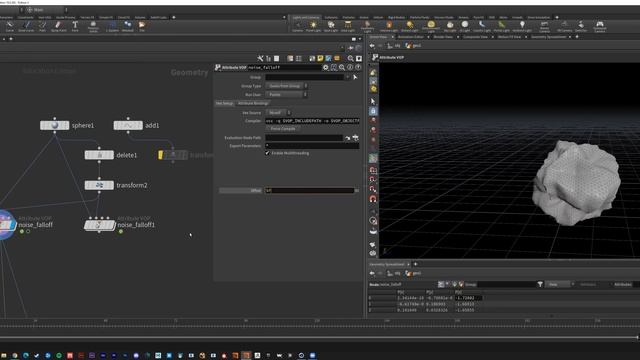Viewport: 640px width, 360px height.
Task: Click the network editor find magnifier icon
Action: coord(351,59)
